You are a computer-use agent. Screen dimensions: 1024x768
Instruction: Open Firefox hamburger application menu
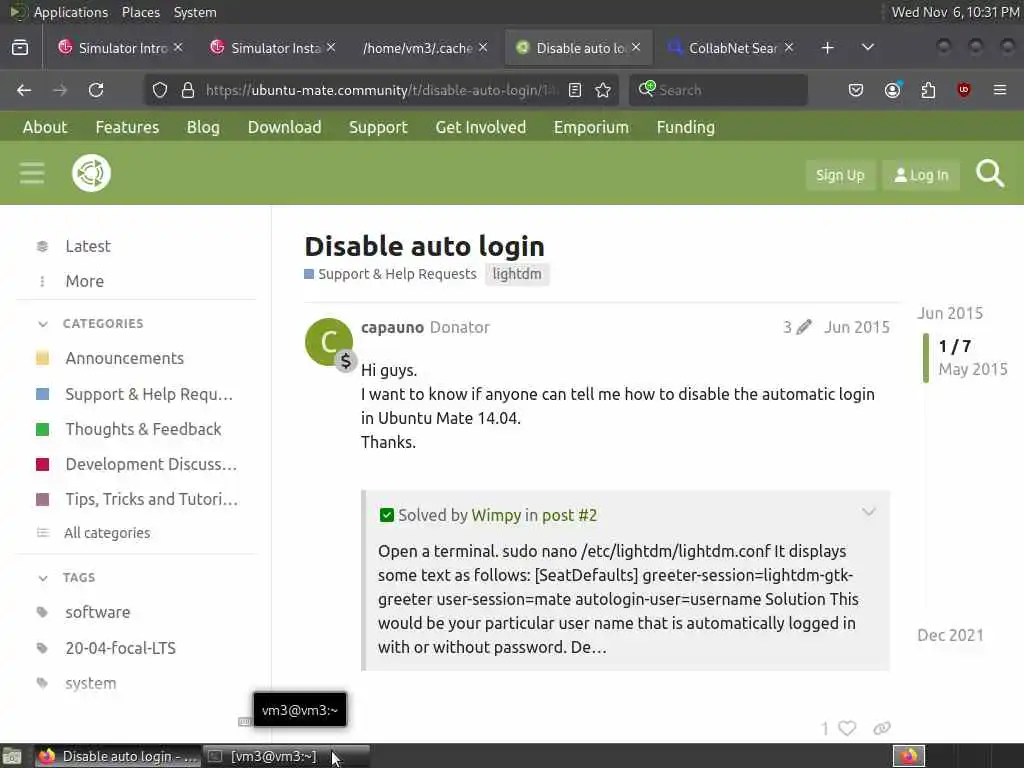point(1000,90)
